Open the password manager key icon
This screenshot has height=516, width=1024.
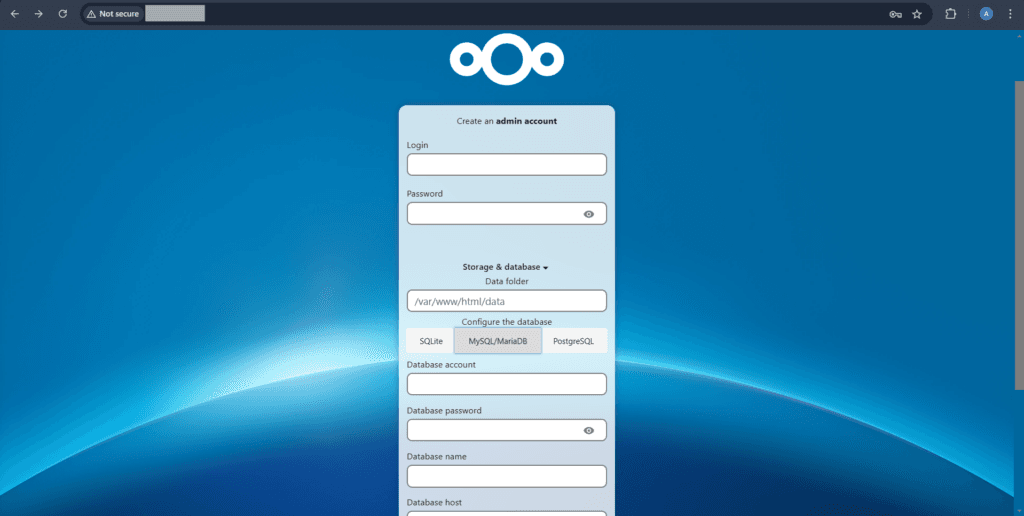pyautogui.click(x=895, y=14)
